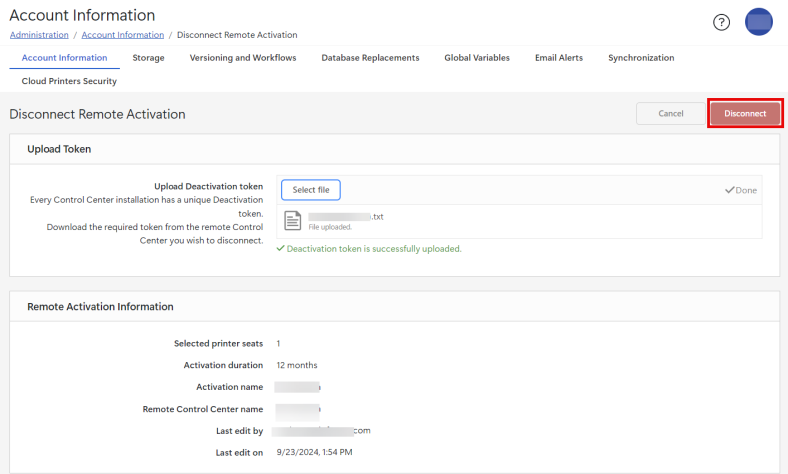
Task: Select the Database Replacements tab
Action: click(370, 58)
